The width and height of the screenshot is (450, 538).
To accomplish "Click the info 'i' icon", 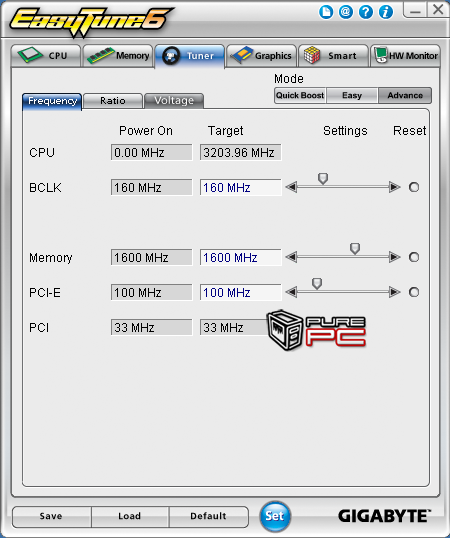I will point(386,12).
